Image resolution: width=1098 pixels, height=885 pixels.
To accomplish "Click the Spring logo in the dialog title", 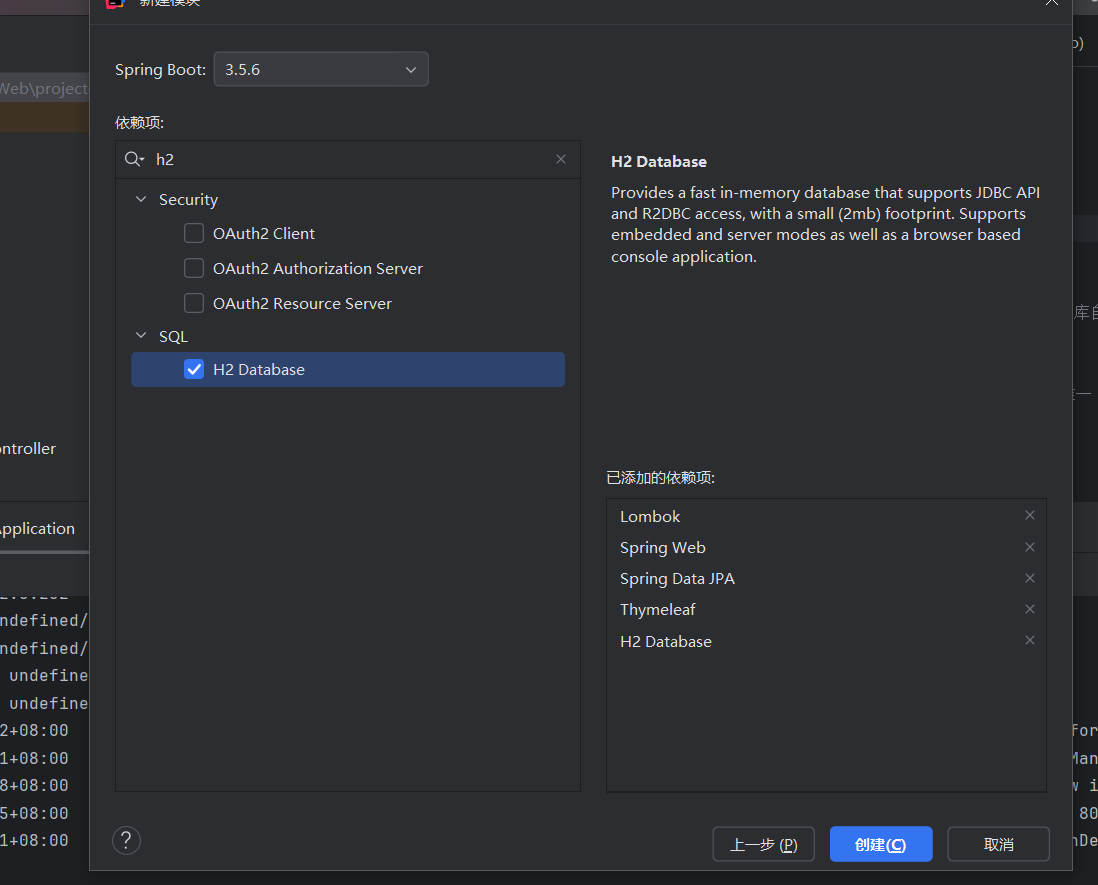I will tap(115, 5).
